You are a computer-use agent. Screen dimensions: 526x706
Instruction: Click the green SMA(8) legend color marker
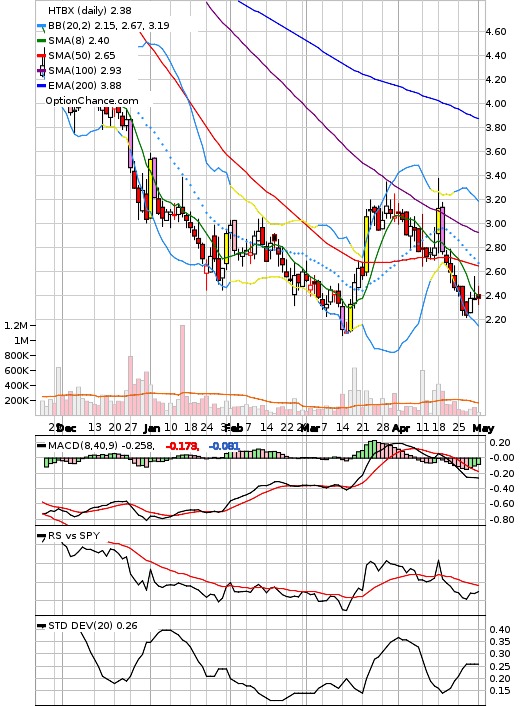(42, 41)
